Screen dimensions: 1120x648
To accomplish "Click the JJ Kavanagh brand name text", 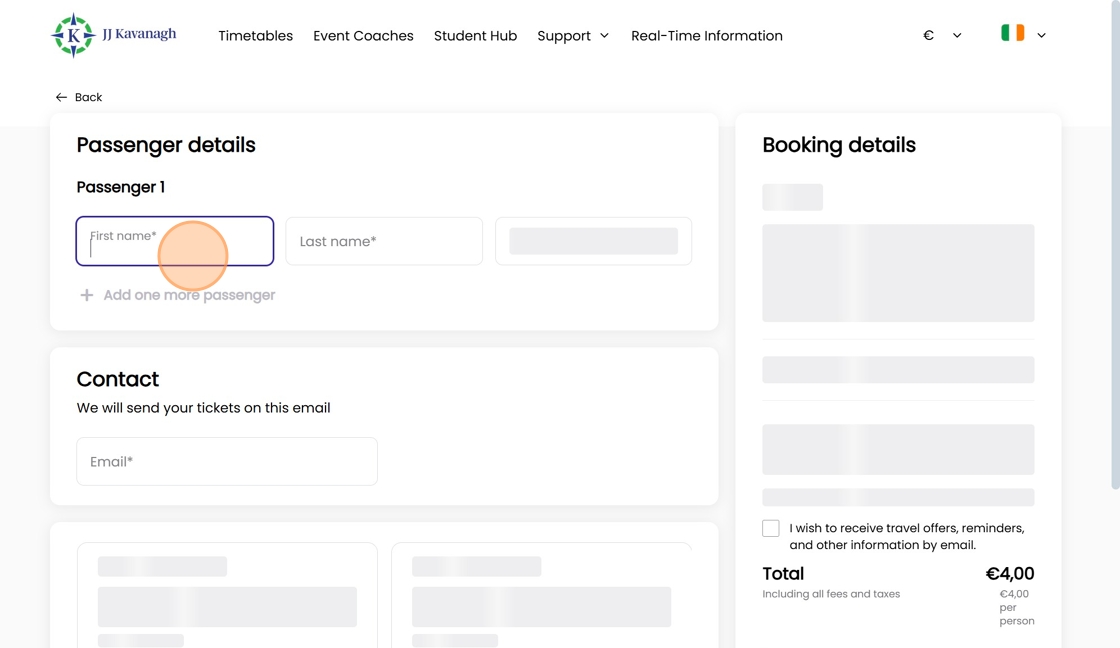I will pyautogui.click(x=139, y=34).
